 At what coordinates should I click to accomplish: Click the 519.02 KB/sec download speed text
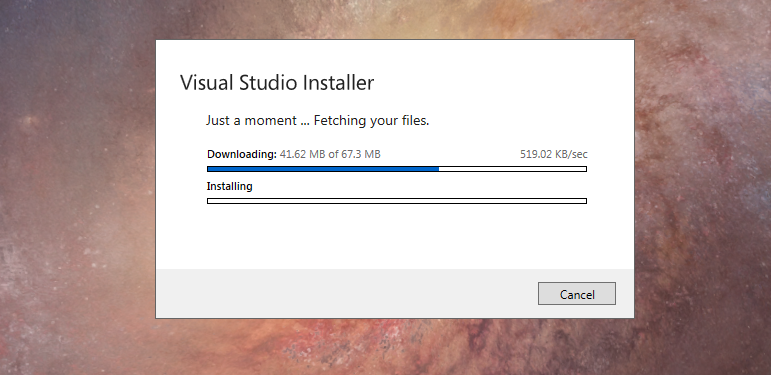pos(554,154)
